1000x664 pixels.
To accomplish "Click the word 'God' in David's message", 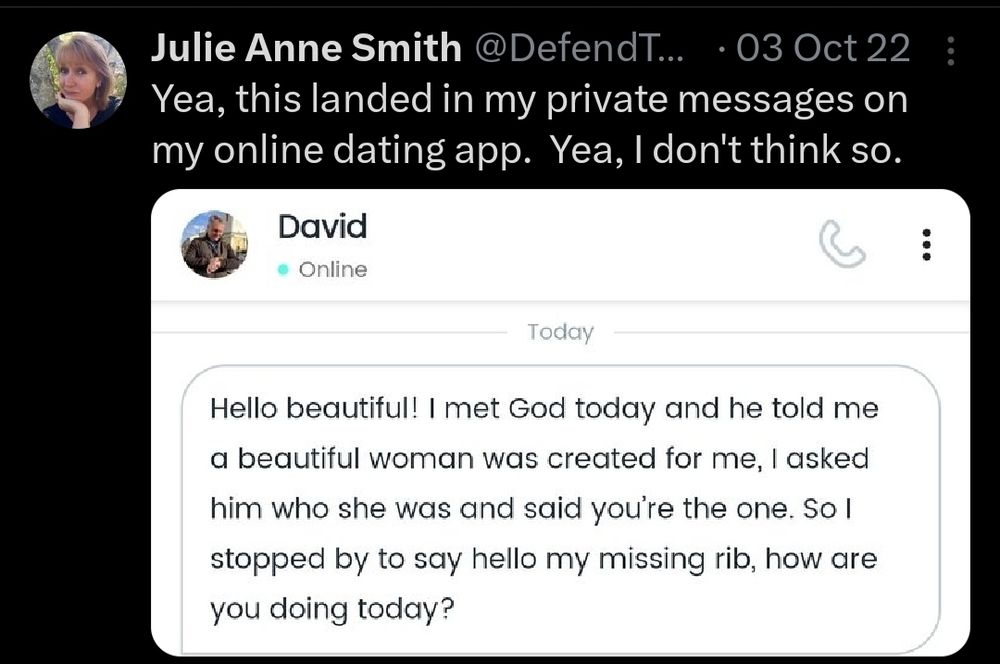I will (542, 410).
